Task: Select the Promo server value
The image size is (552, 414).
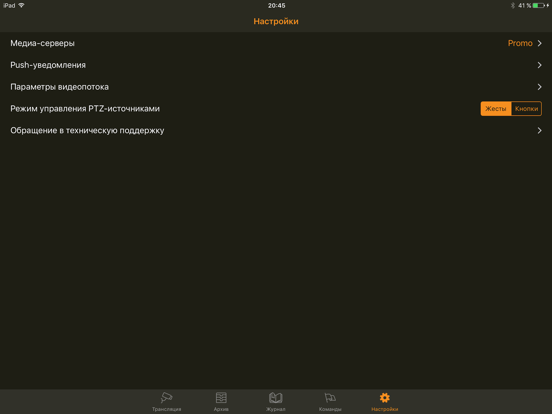Action: click(520, 43)
